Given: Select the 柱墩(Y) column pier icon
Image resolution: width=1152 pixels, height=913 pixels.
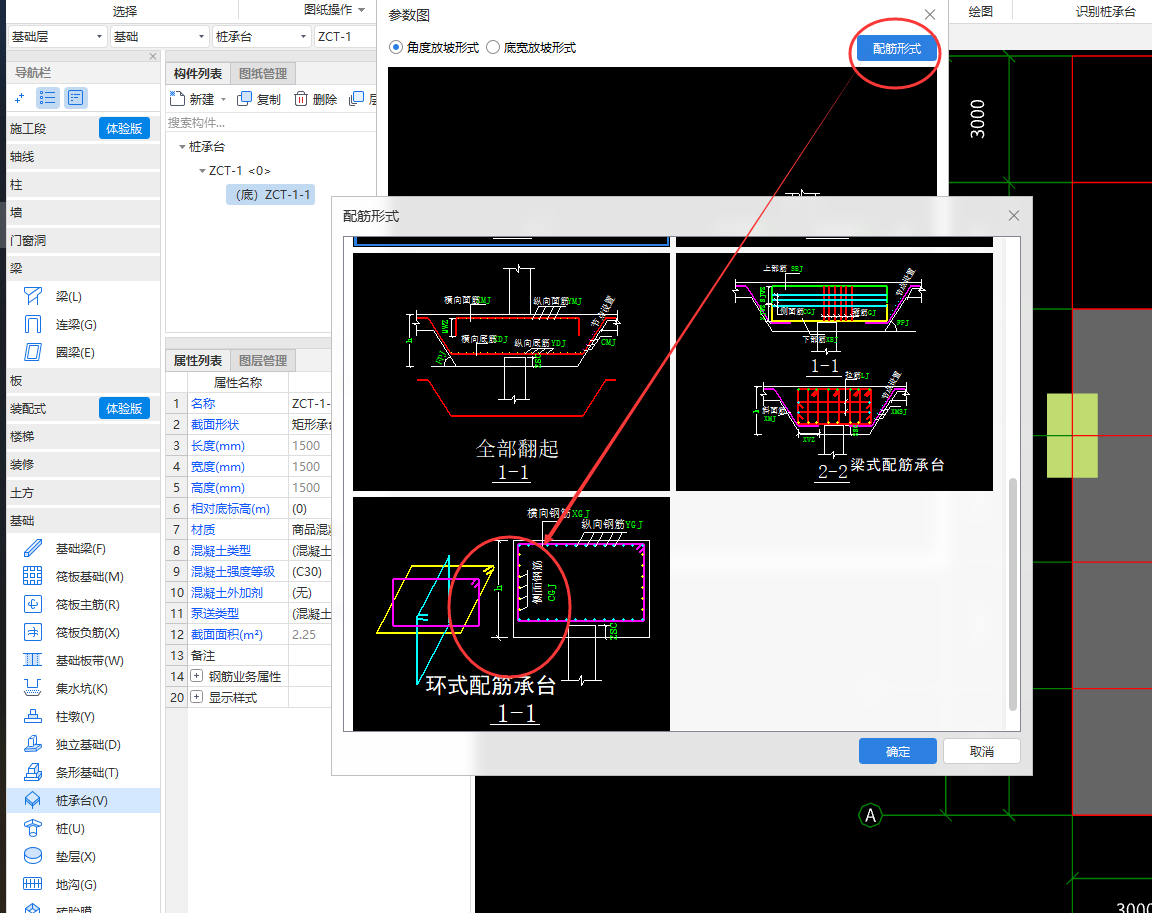Looking at the screenshot, I should click(32, 716).
